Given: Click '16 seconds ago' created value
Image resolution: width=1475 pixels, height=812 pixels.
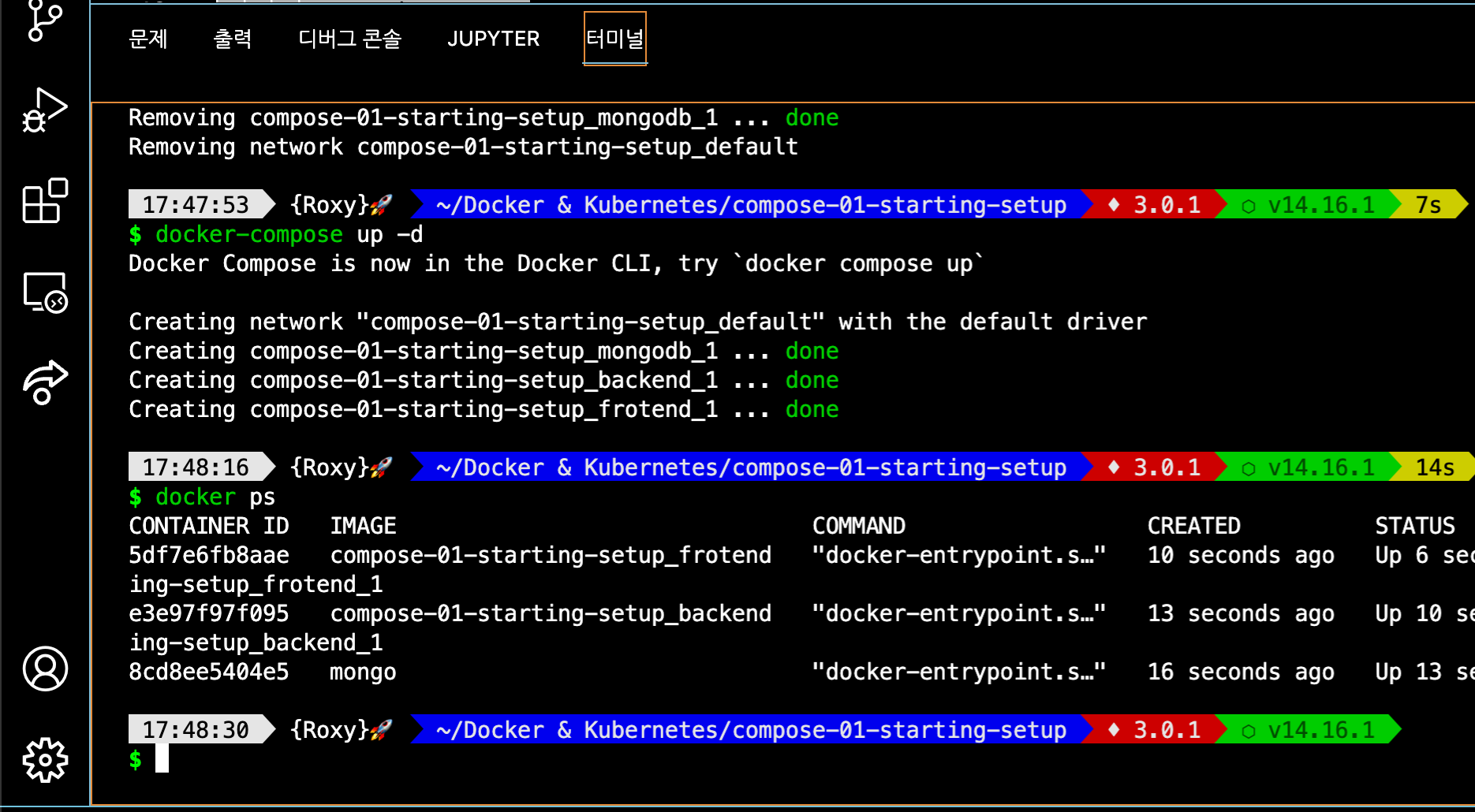Looking at the screenshot, I should coord(1241,672).
